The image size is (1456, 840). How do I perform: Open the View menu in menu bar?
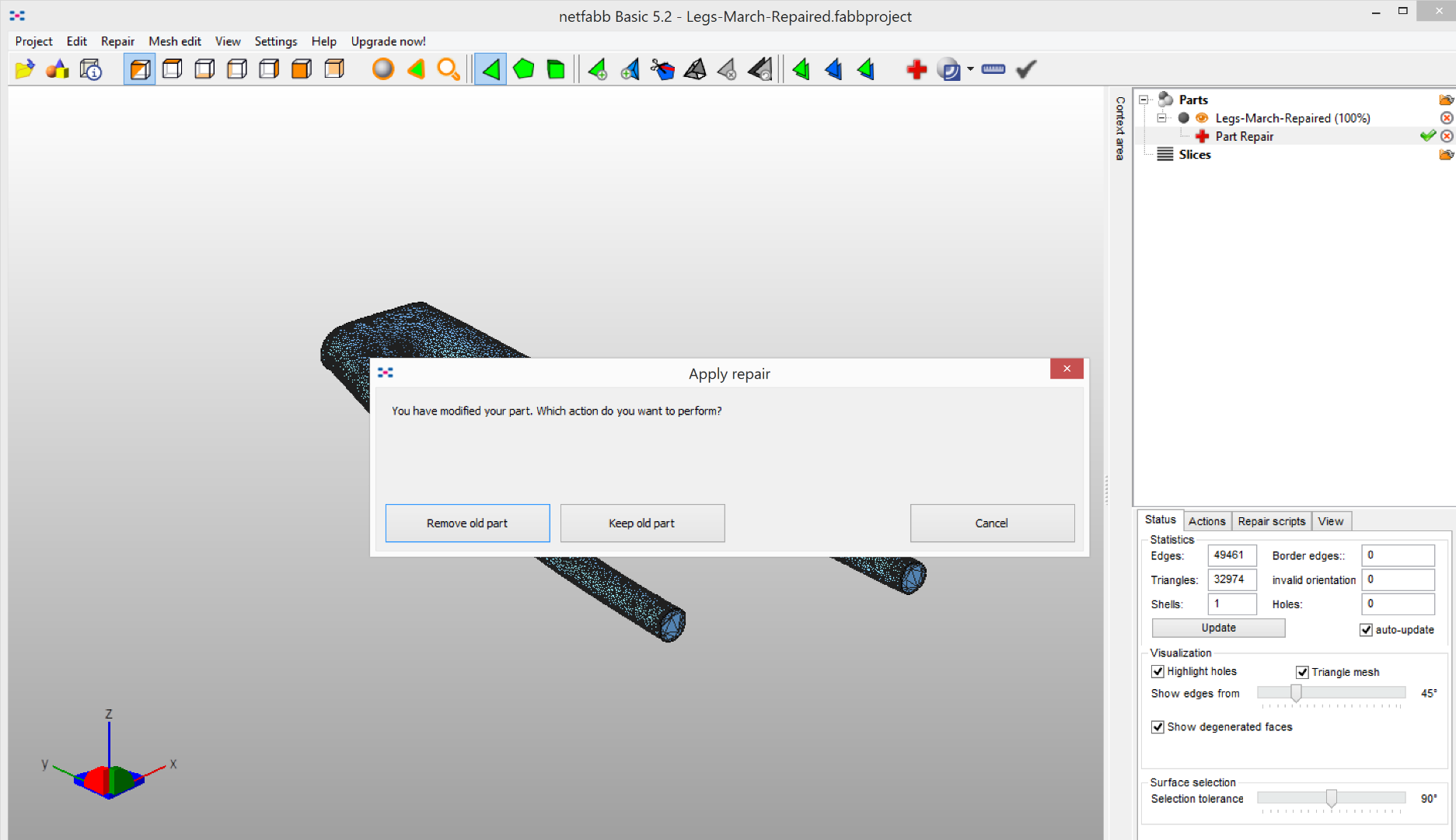point(228,41)
